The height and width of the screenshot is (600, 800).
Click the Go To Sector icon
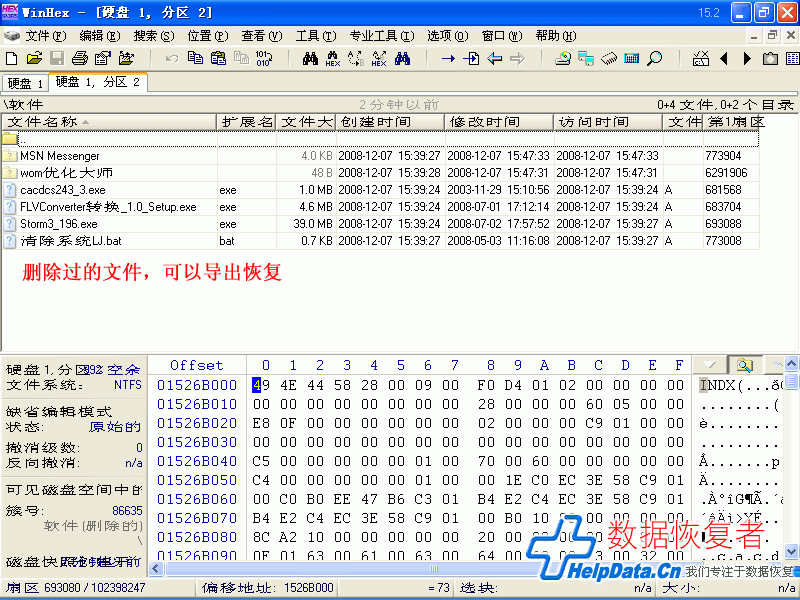coord(471,59)
